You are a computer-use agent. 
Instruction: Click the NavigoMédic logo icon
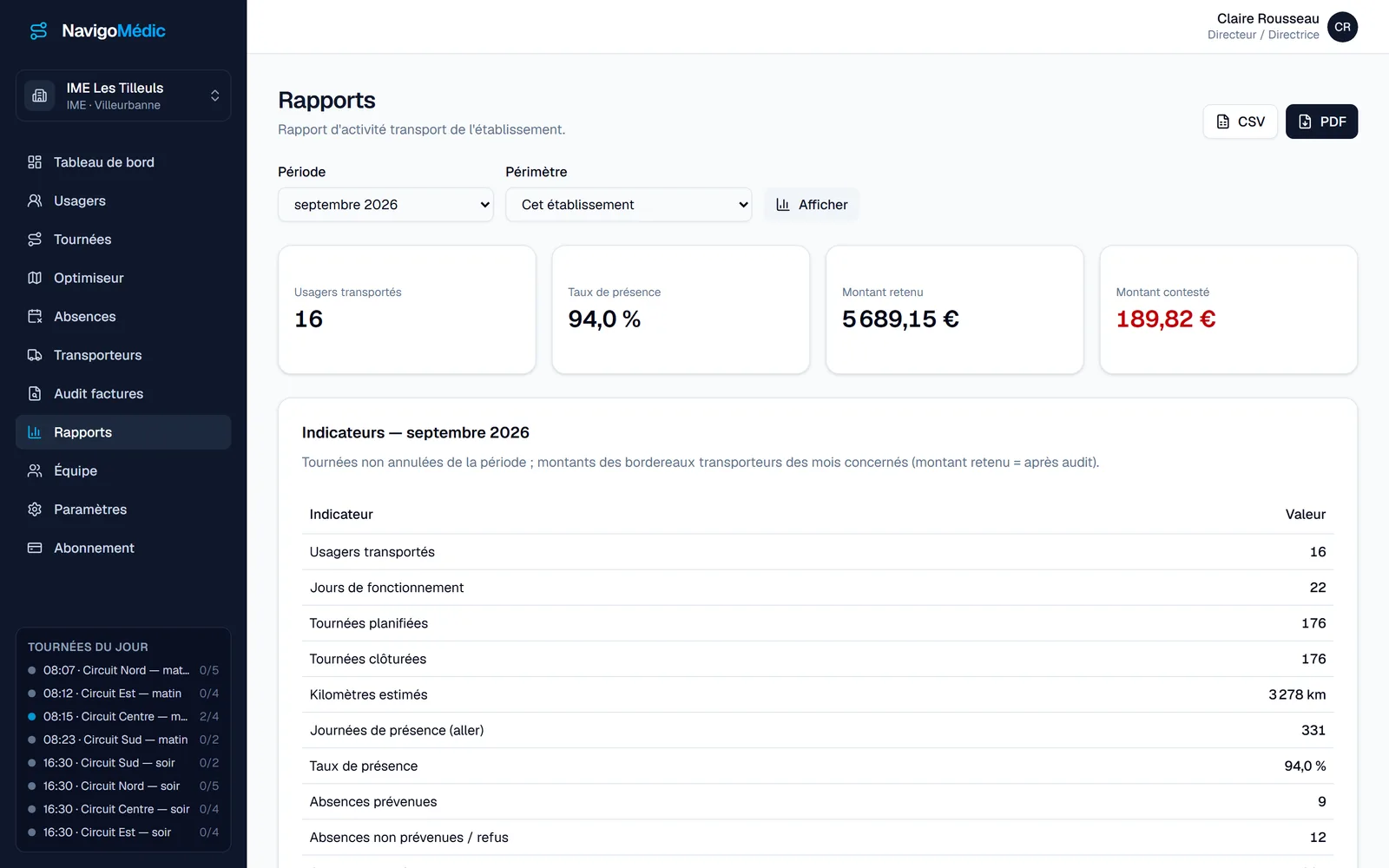click(38, 31)
